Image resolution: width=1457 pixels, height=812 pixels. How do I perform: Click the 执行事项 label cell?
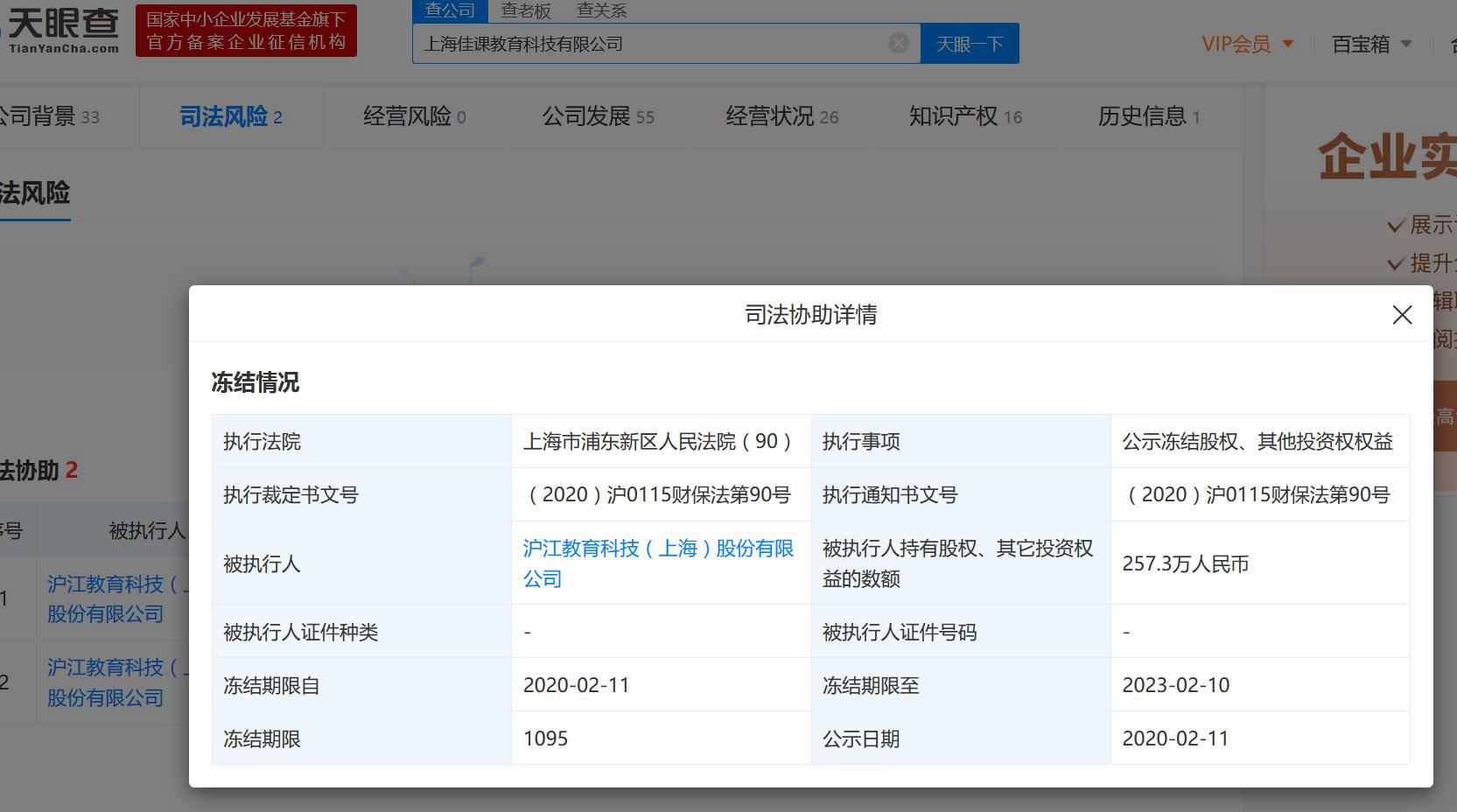pos(961,442)
